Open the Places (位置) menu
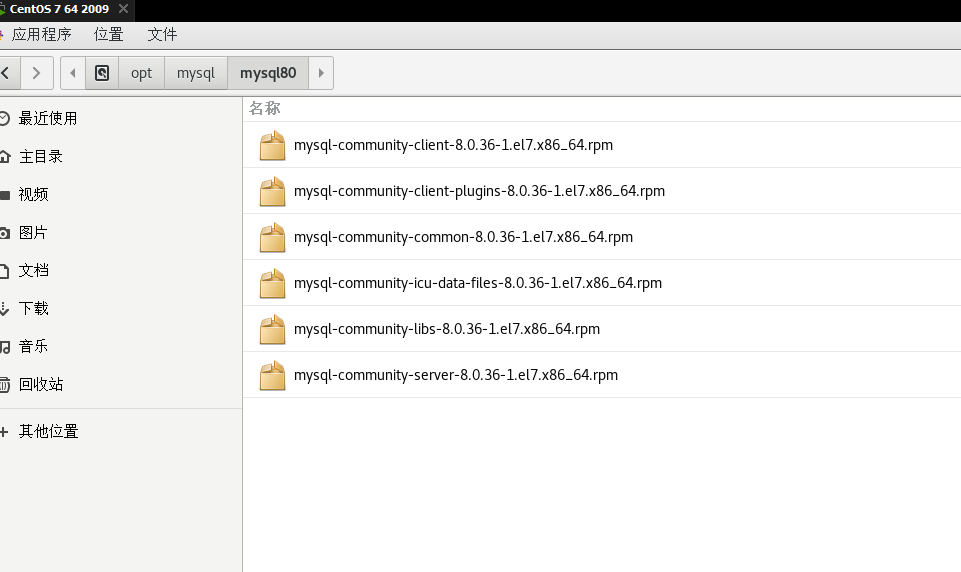This screenshot has height=572, width=961. (x=108, y=34)
